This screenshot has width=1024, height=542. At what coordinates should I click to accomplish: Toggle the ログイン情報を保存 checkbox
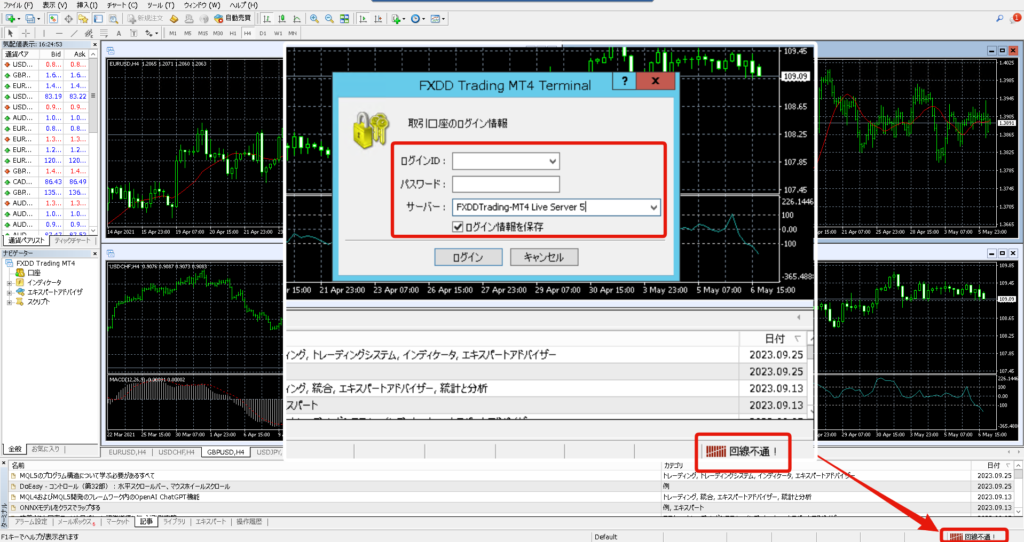coord(458,227)
